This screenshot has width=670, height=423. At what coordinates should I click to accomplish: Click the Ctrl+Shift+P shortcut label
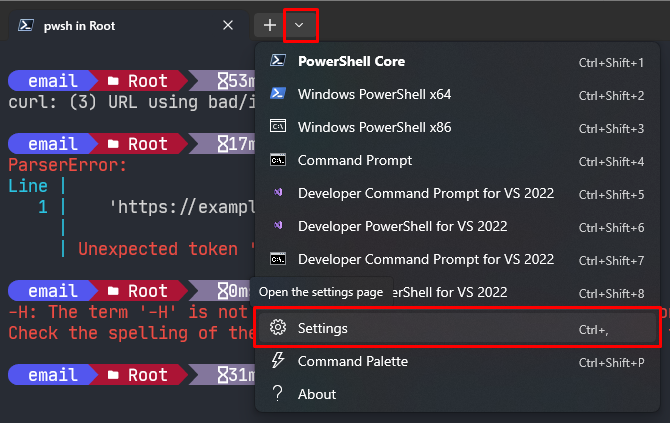click(x=611, y=363)
